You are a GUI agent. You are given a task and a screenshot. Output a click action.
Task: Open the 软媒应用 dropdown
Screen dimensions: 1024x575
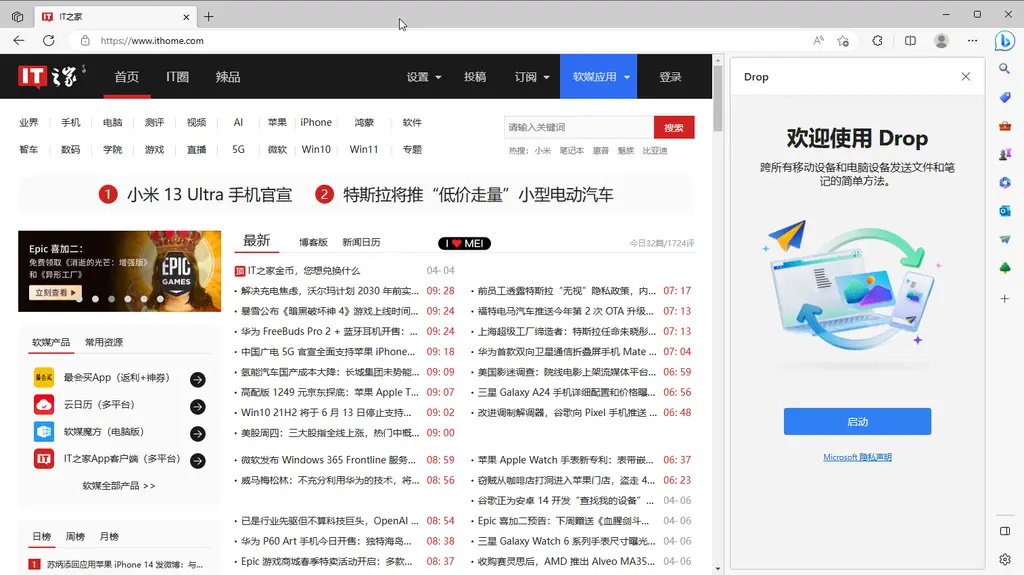601,77
